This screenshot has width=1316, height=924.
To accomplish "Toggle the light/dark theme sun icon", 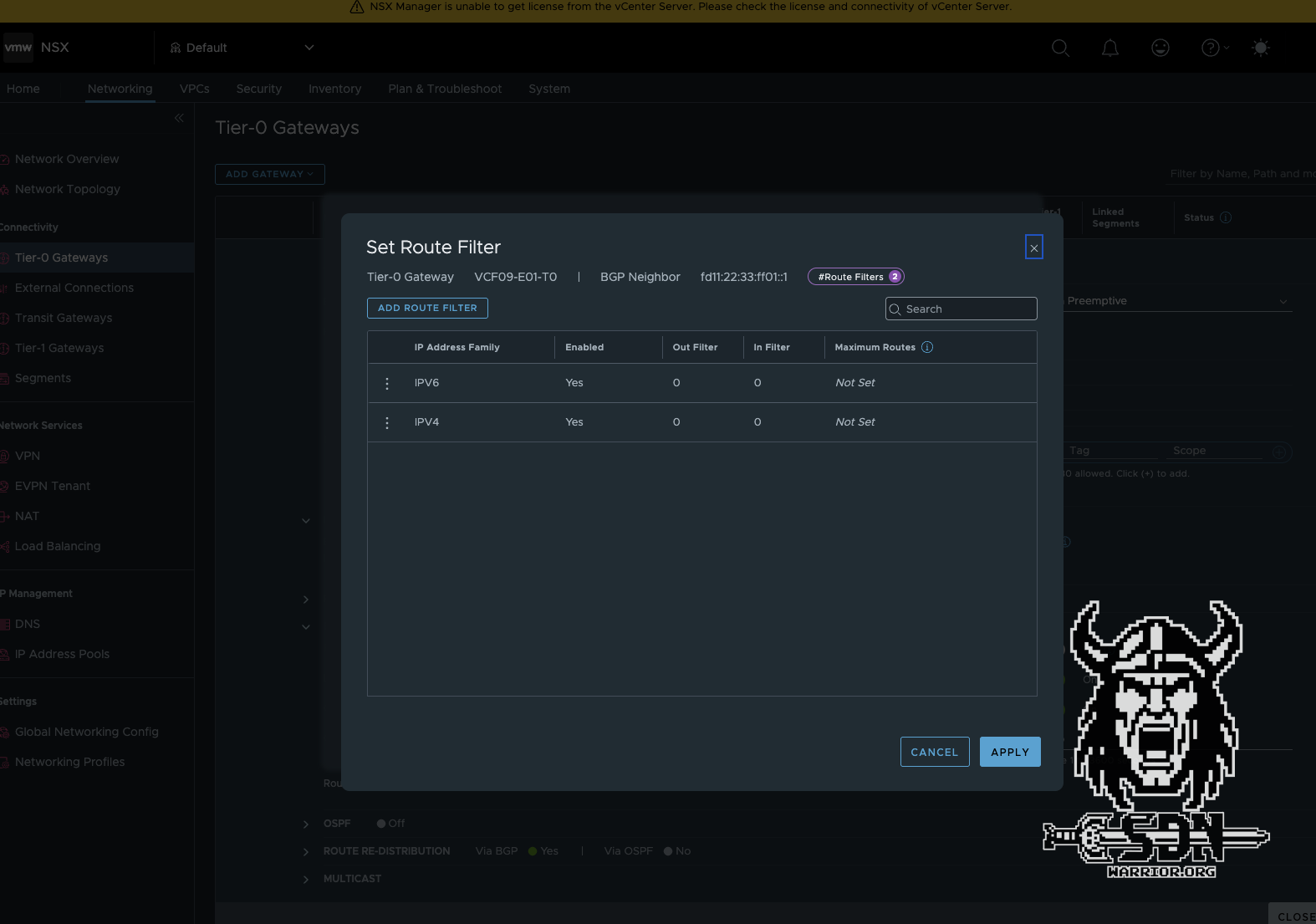I will 1260,48.
